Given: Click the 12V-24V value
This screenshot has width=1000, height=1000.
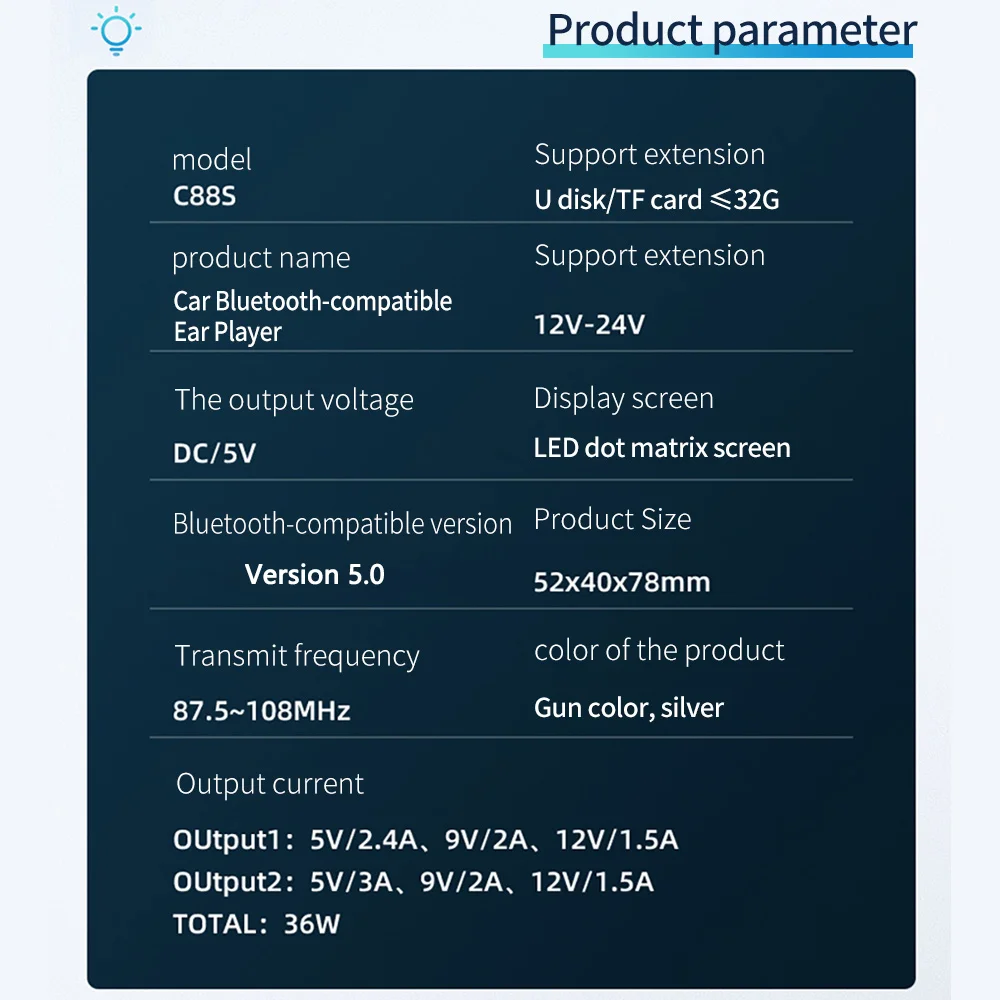Looking at the screenshot, I should pos(589,325).
